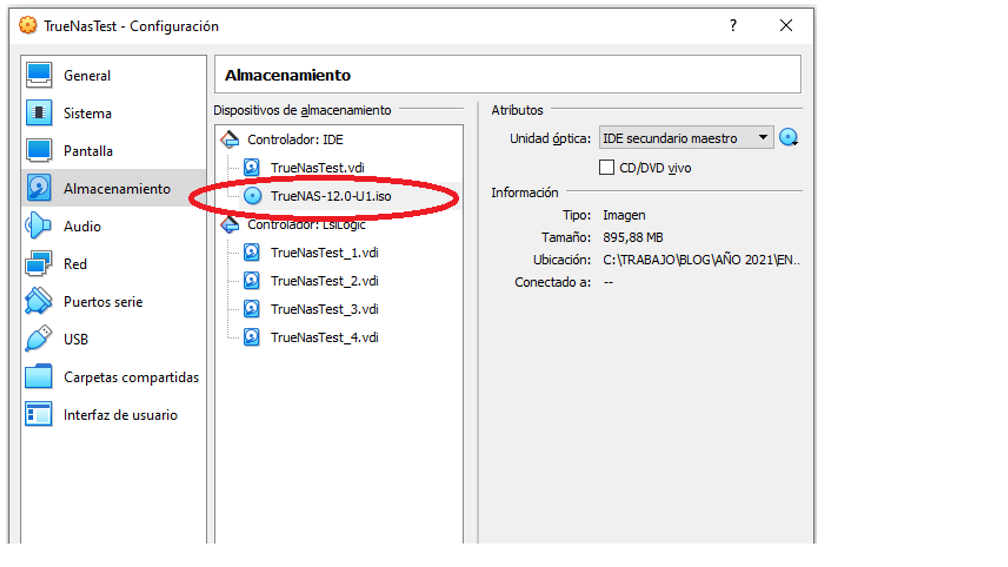Select TrueNasTest_3.vdi in the storage tree
The height and width of the screenshot is (567, 1008).
pyautogui.click(x=325, y=309)
